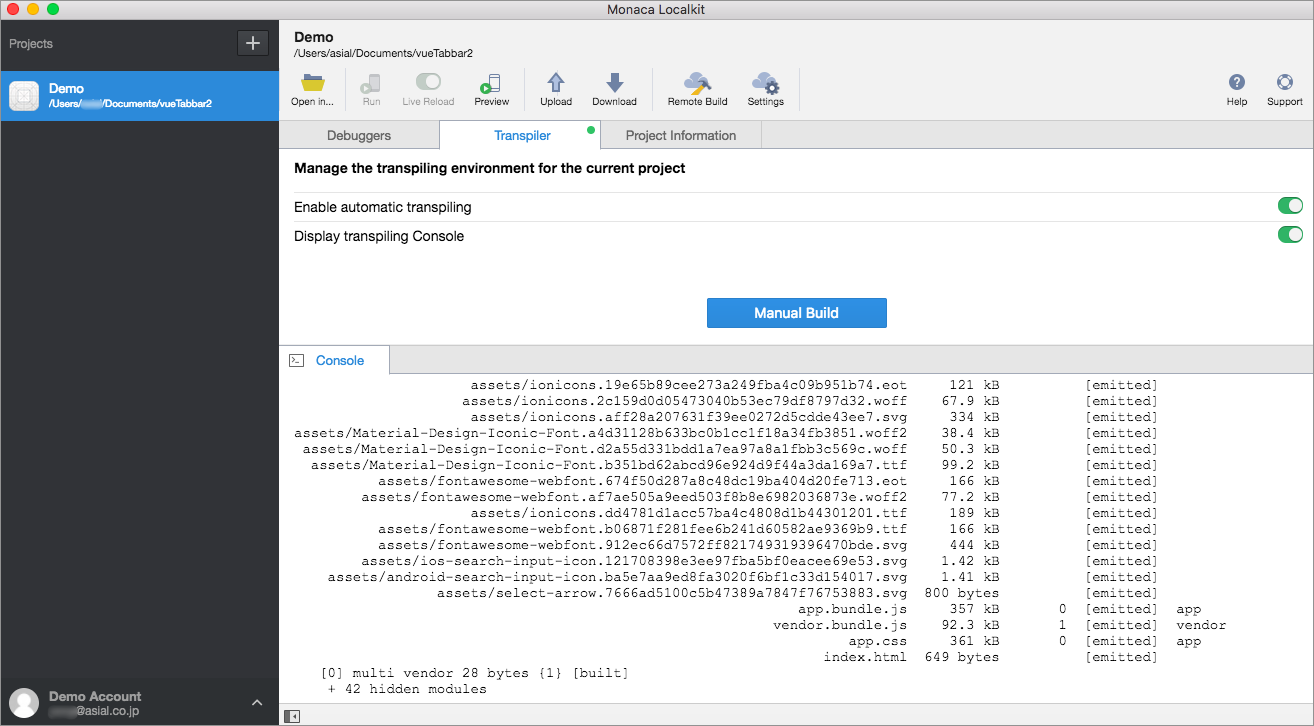Click the Projects sidebar heading
The image size is (1314, 726).
[x=31, y=44]
